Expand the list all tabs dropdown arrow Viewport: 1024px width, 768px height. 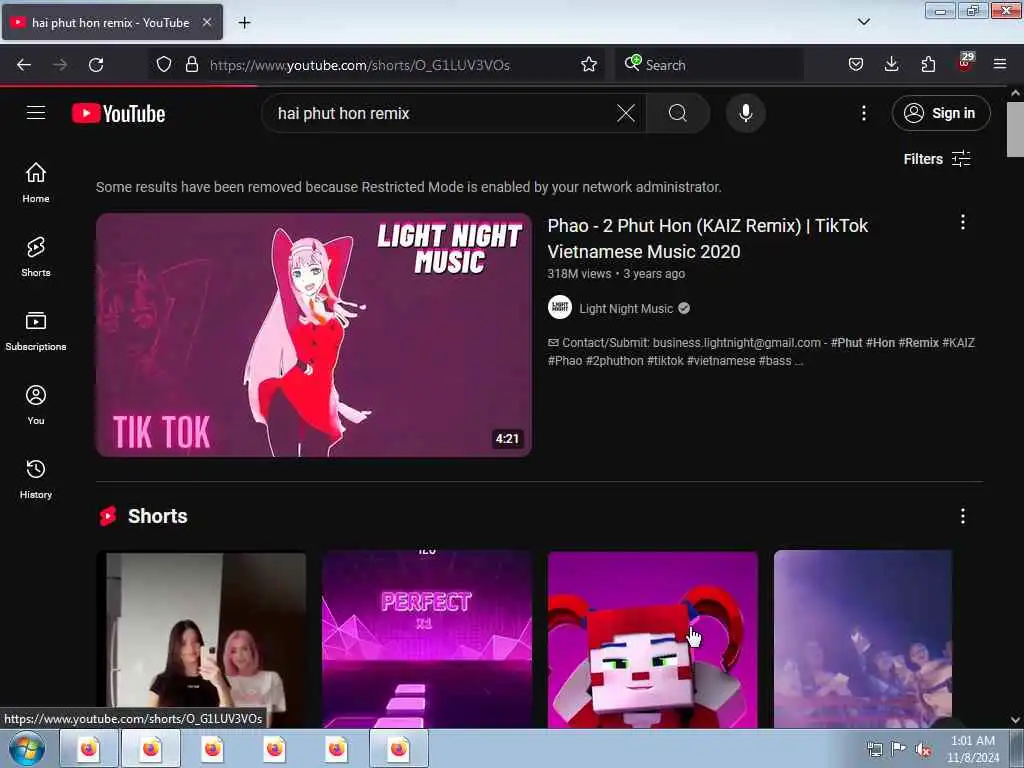tap(863, 22)
